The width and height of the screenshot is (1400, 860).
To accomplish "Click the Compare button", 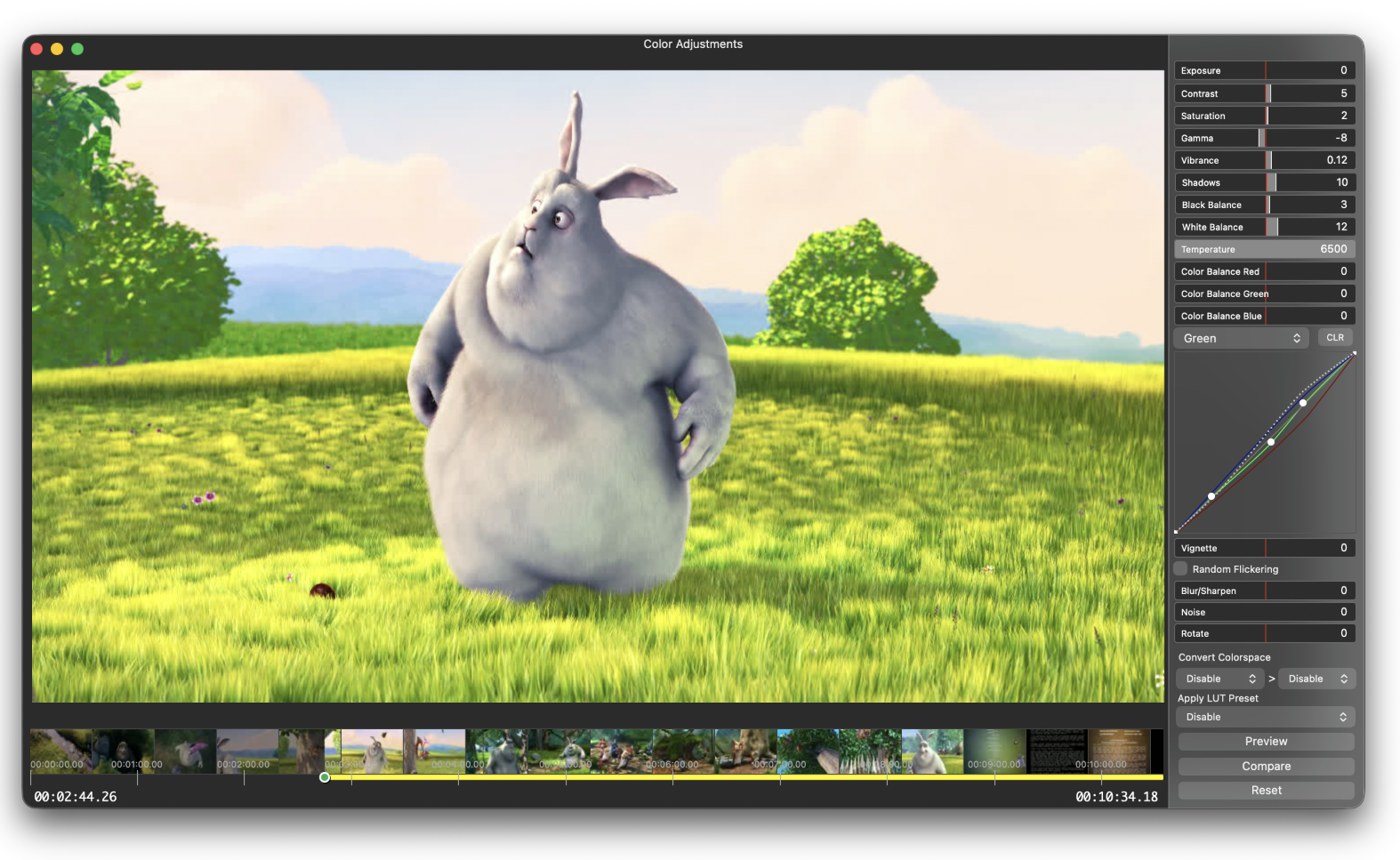I will (x=1266, y=766).
